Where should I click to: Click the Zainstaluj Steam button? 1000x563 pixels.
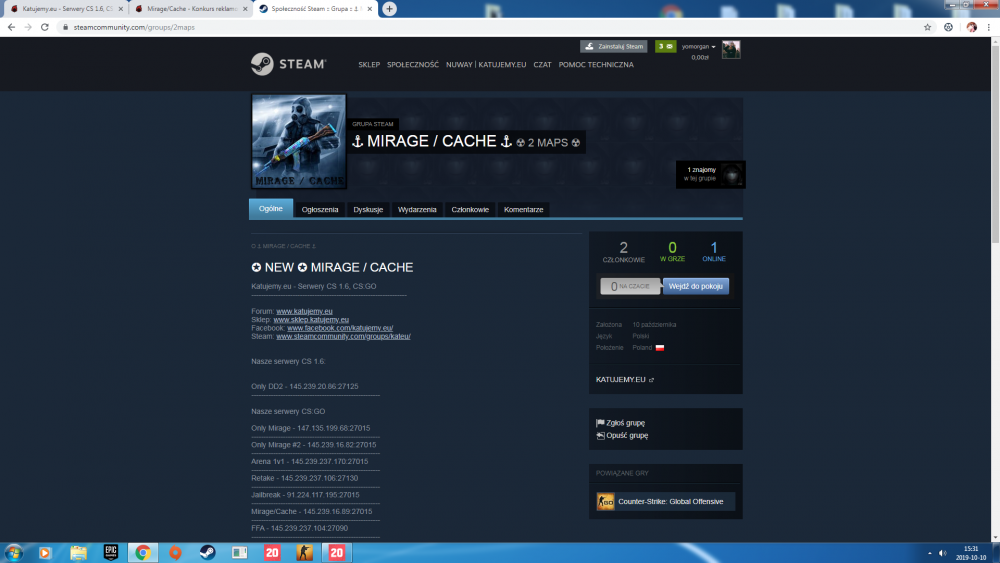click(x=614, y=47)
